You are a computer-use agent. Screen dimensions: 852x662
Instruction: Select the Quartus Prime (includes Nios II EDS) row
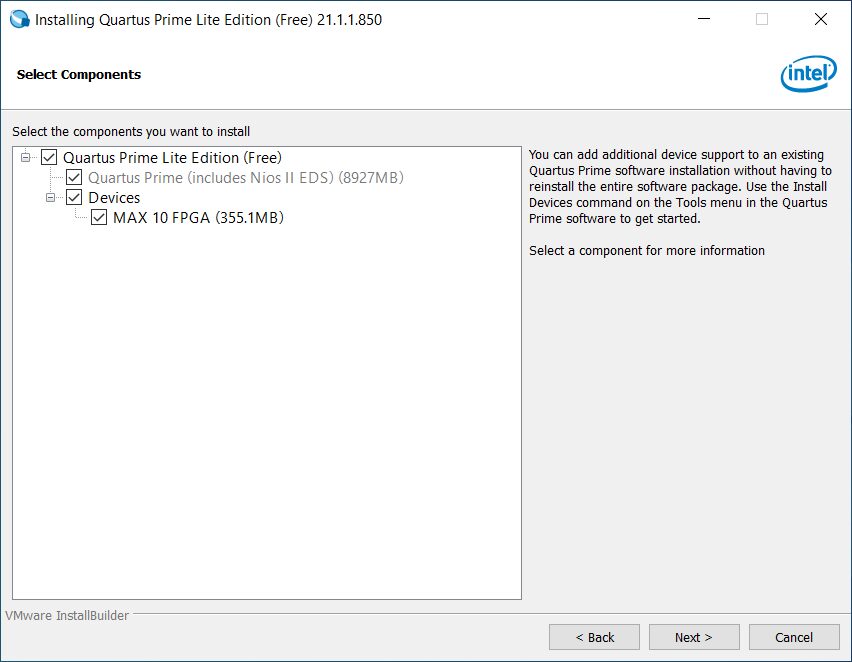[246, 178]
